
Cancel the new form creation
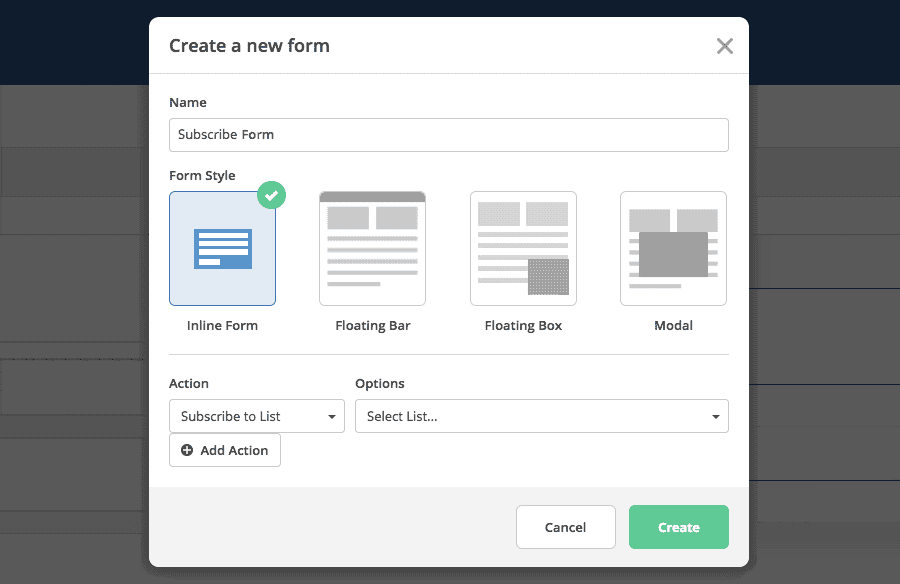565,527
